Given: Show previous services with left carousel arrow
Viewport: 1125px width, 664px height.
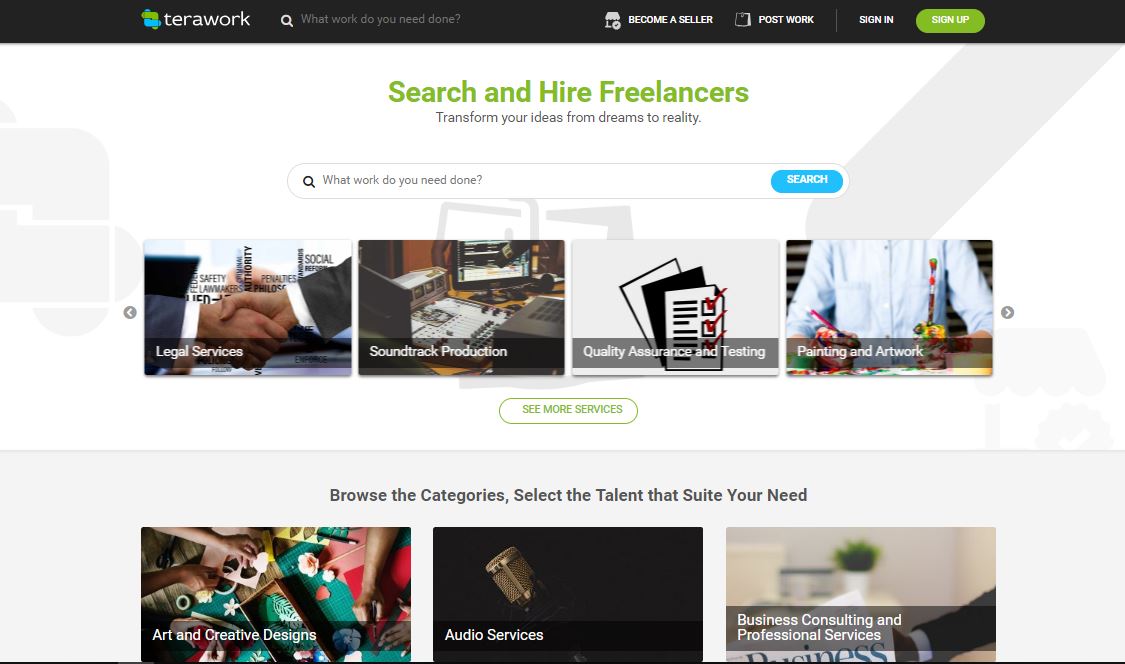Looking at the screenshot, I should click(x=130, y=312).
